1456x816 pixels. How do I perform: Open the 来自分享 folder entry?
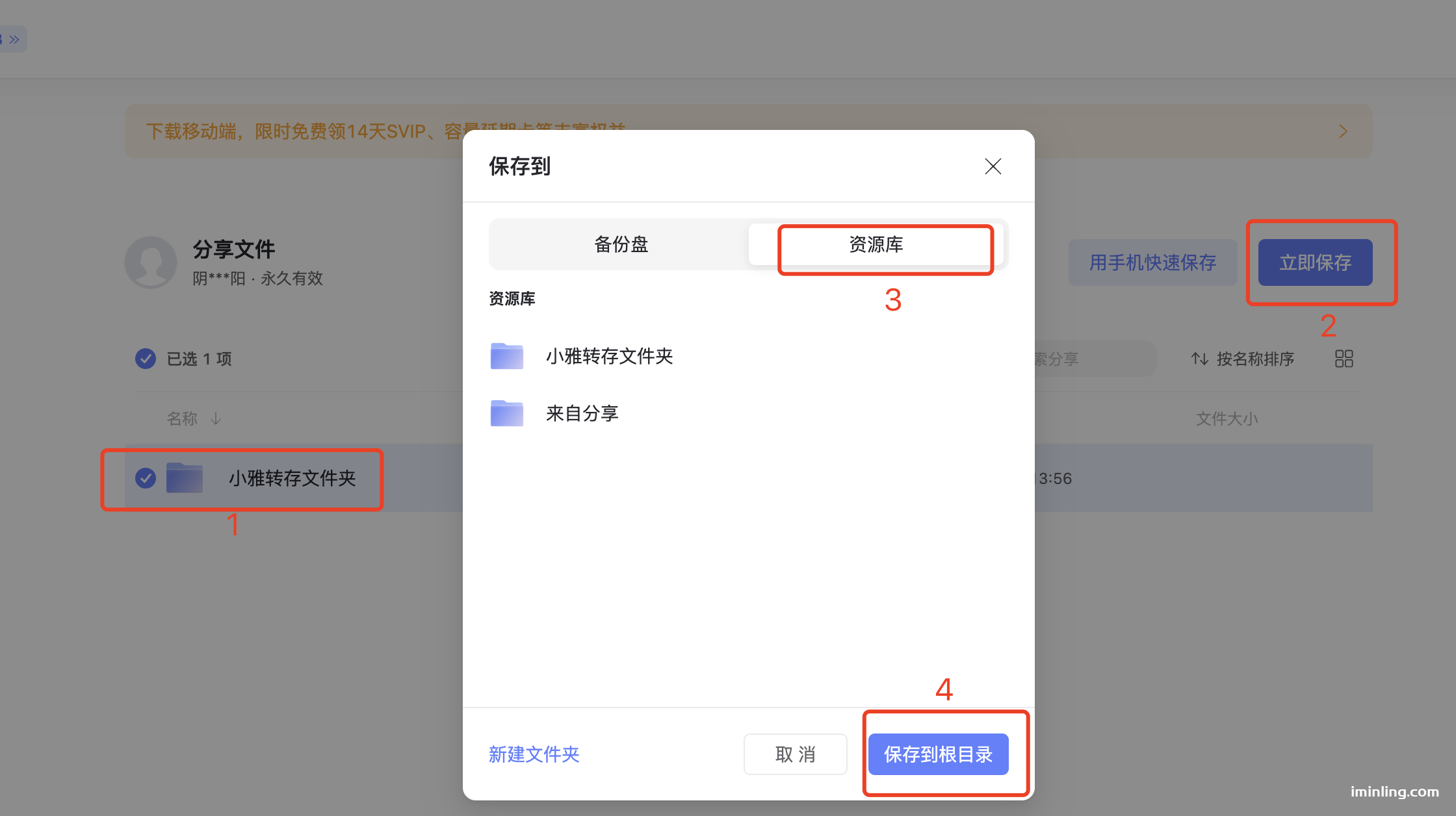(x=582, y=413)
